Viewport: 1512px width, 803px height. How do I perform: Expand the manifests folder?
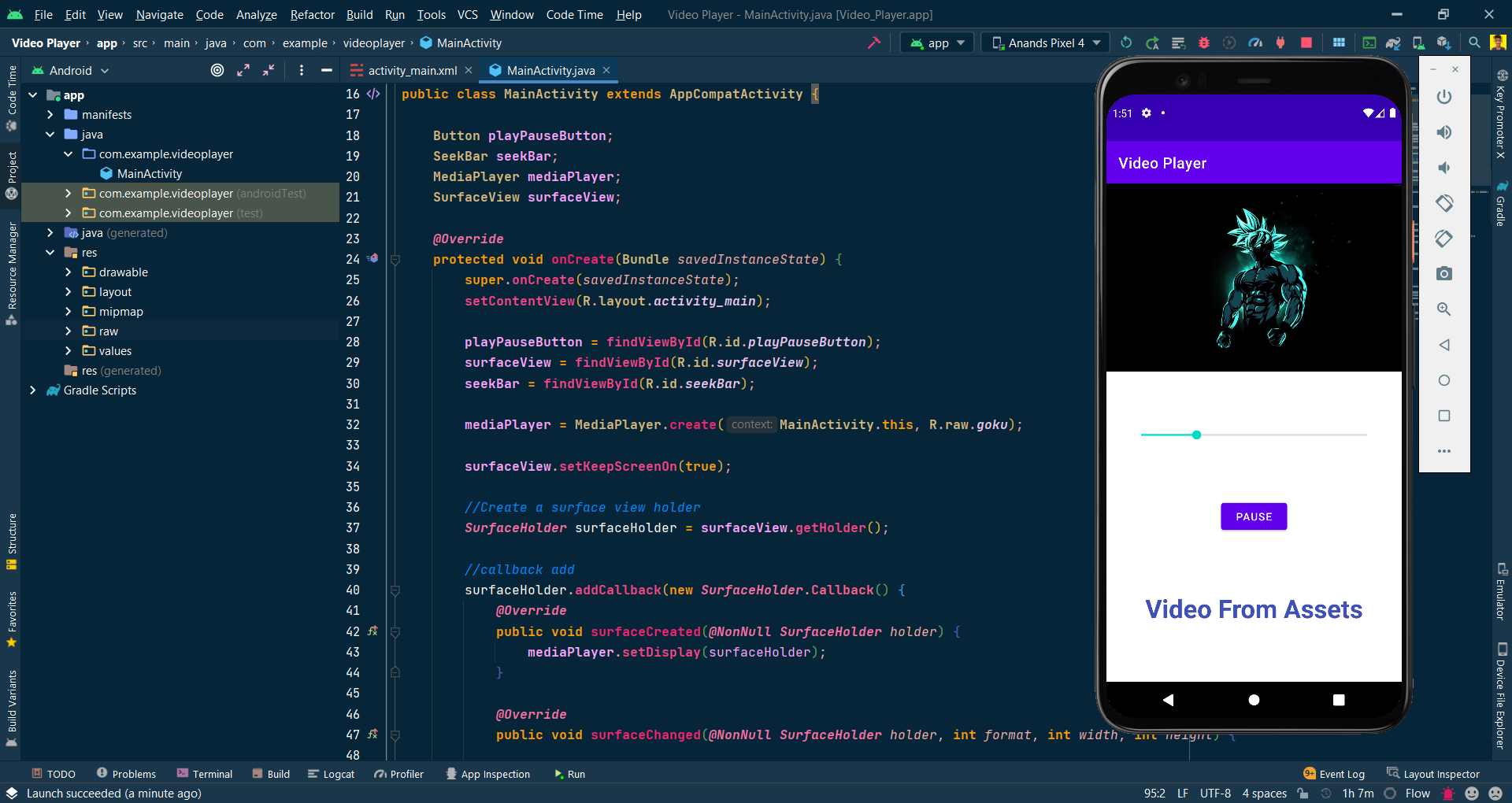point(50,114)
